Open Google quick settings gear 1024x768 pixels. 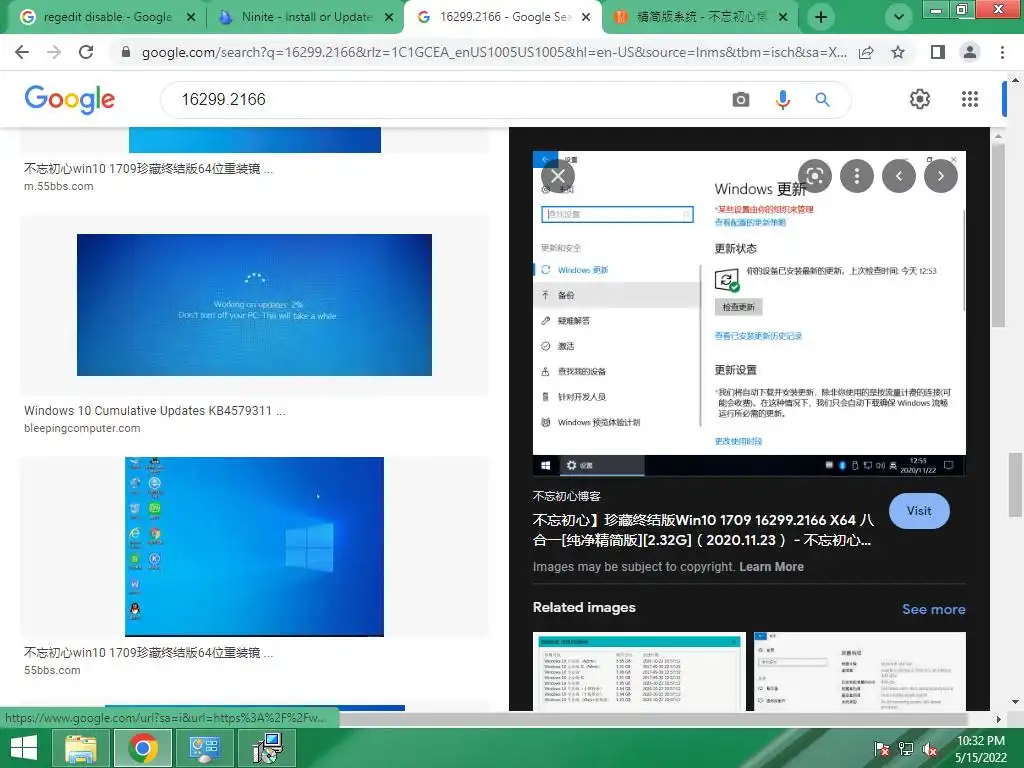pyautogui.click(x=920, y=99)
